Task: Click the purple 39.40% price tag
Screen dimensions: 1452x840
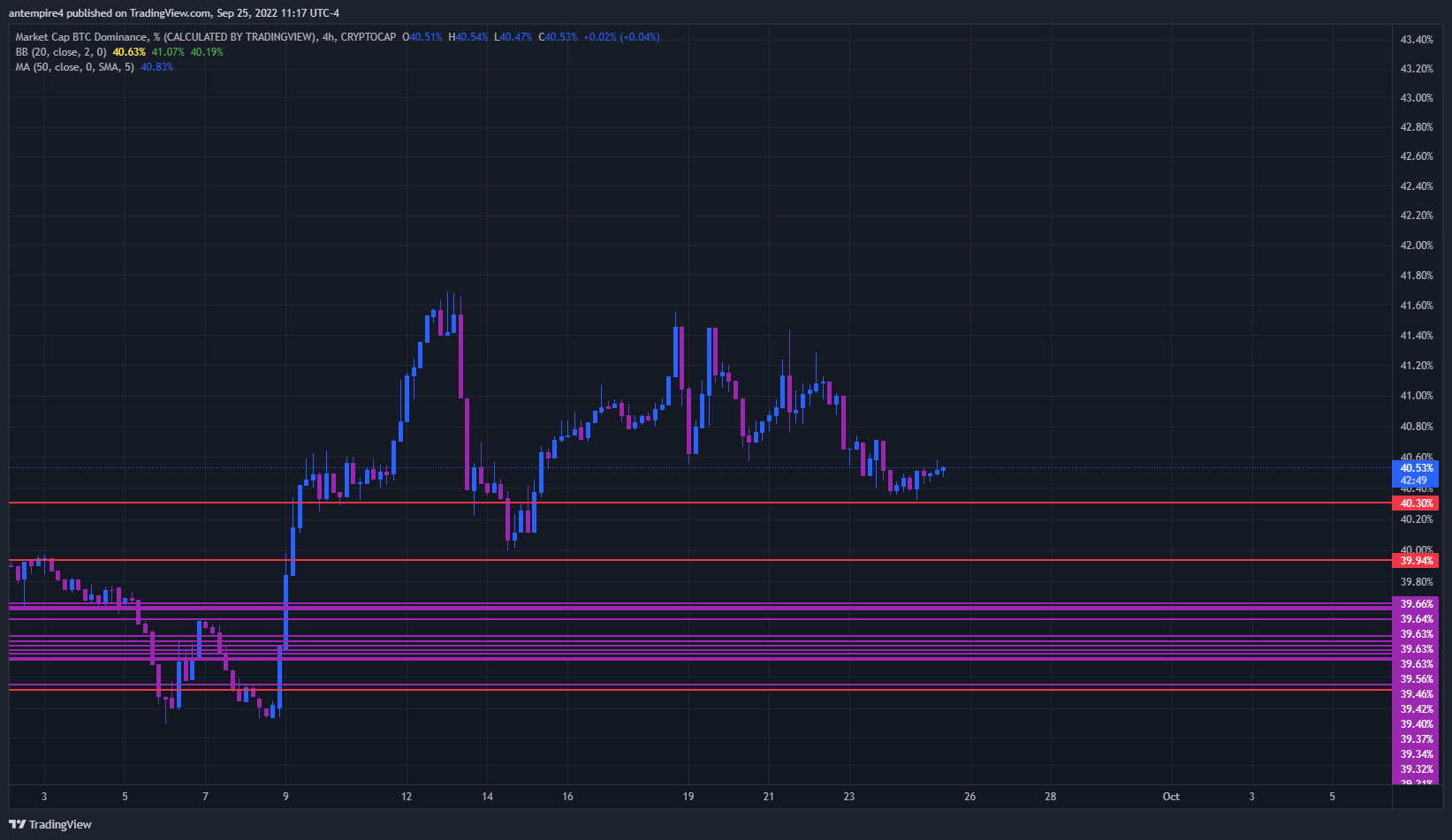Action: point(1416,724)
